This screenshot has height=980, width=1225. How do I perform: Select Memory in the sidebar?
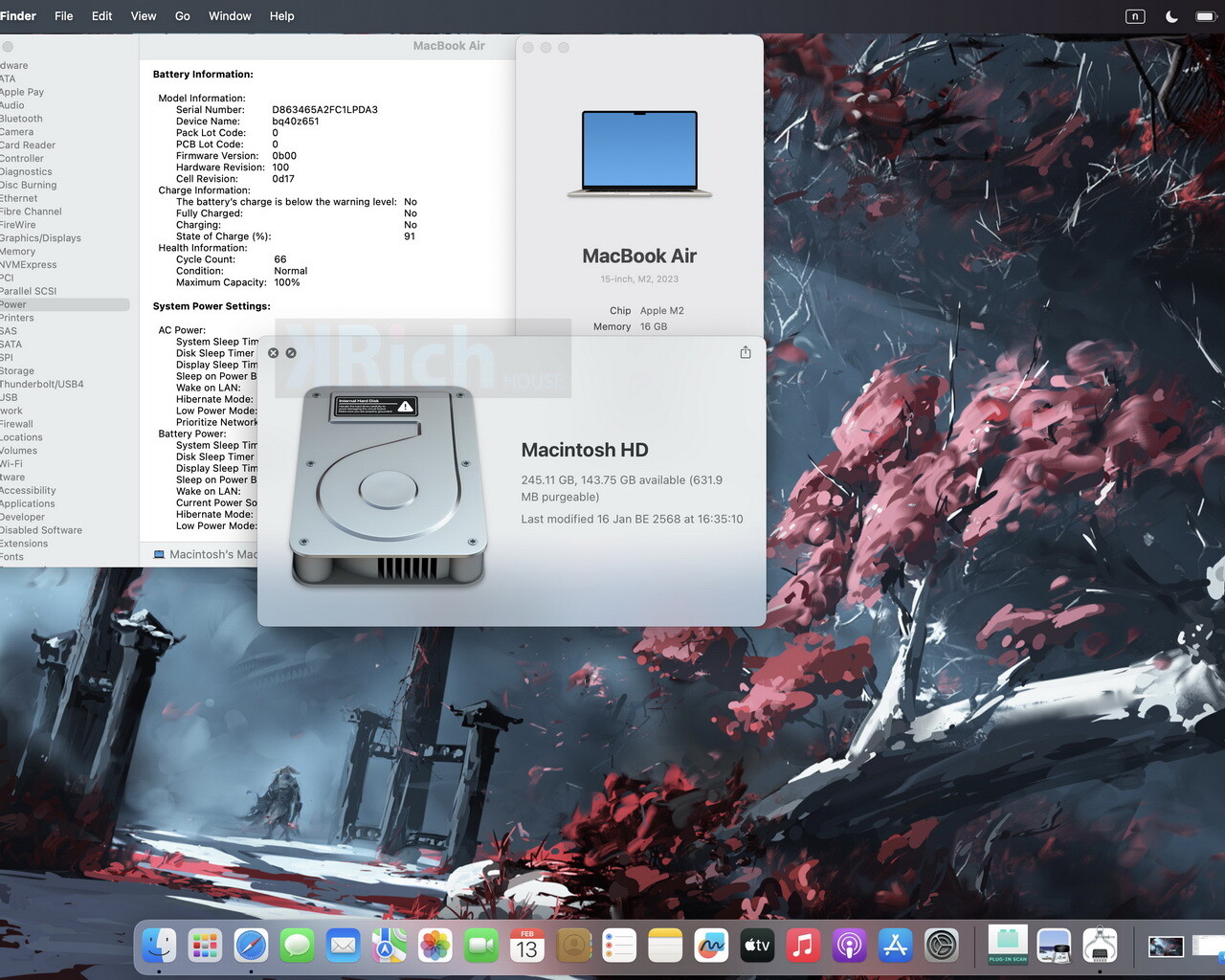17,252
